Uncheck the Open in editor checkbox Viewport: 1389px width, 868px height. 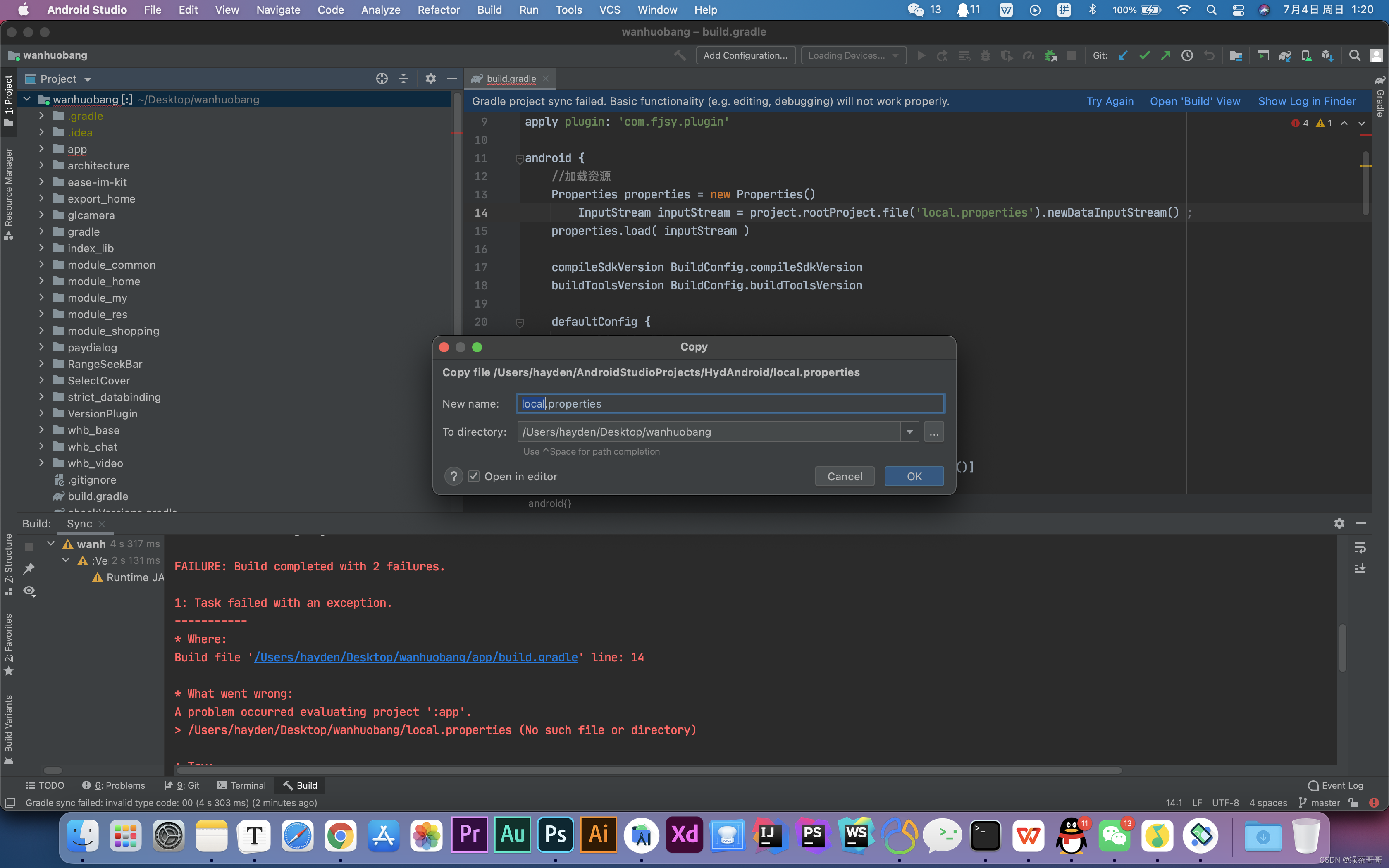[473, 477]
